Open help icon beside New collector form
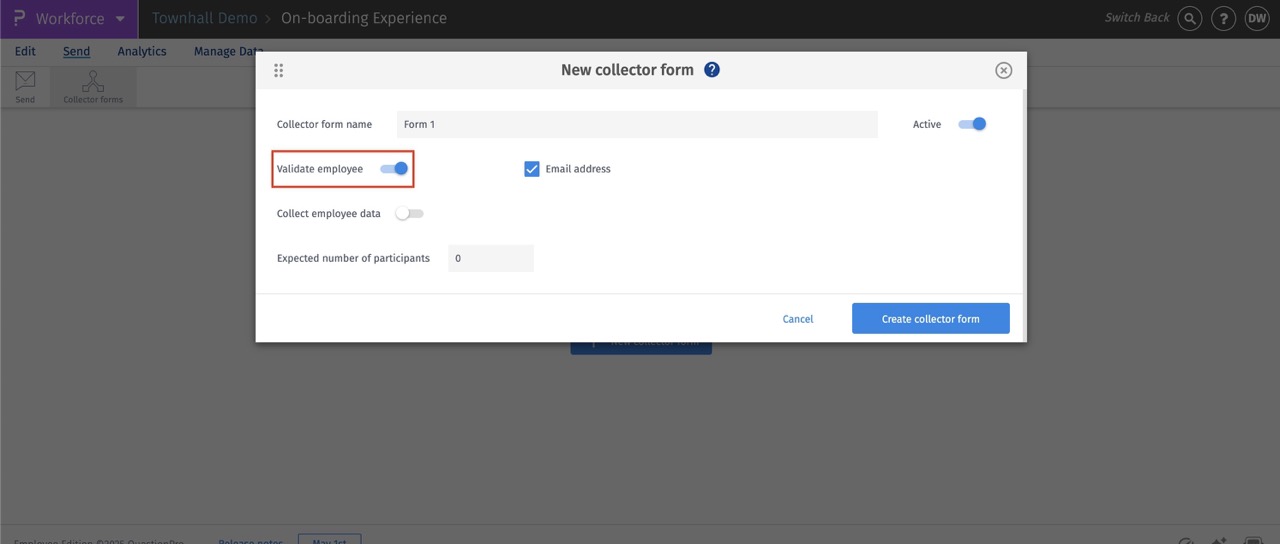This screenshot has width=1280, height=544. click(712, 69)
